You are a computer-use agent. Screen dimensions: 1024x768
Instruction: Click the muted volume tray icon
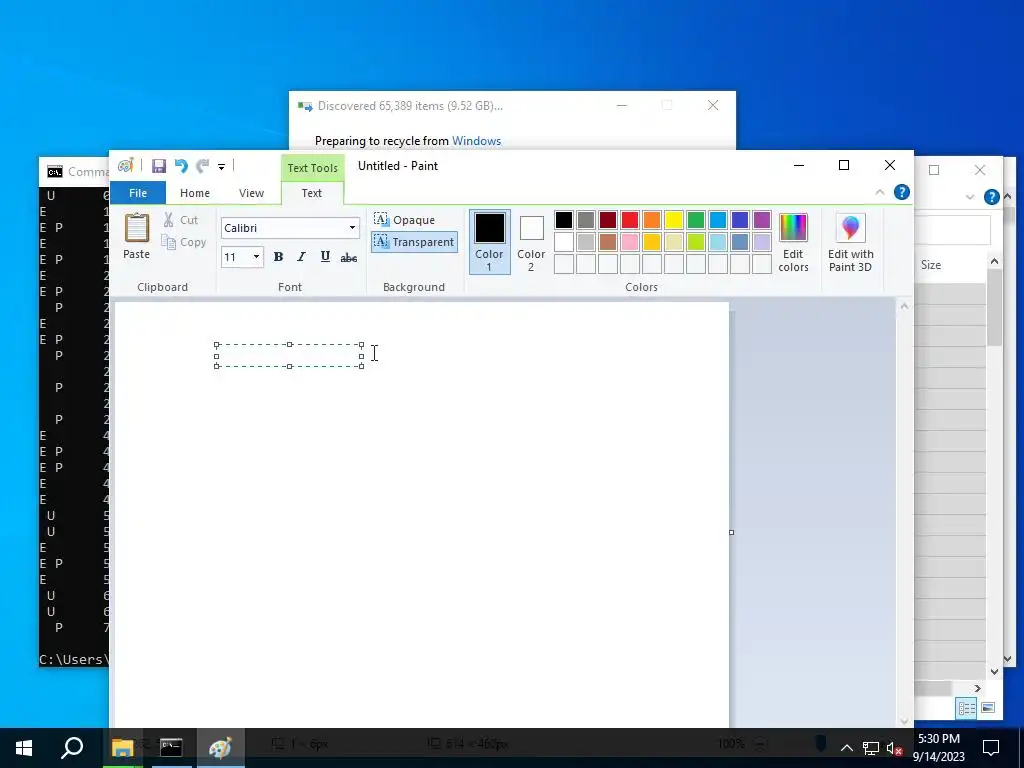pos(894,748)
